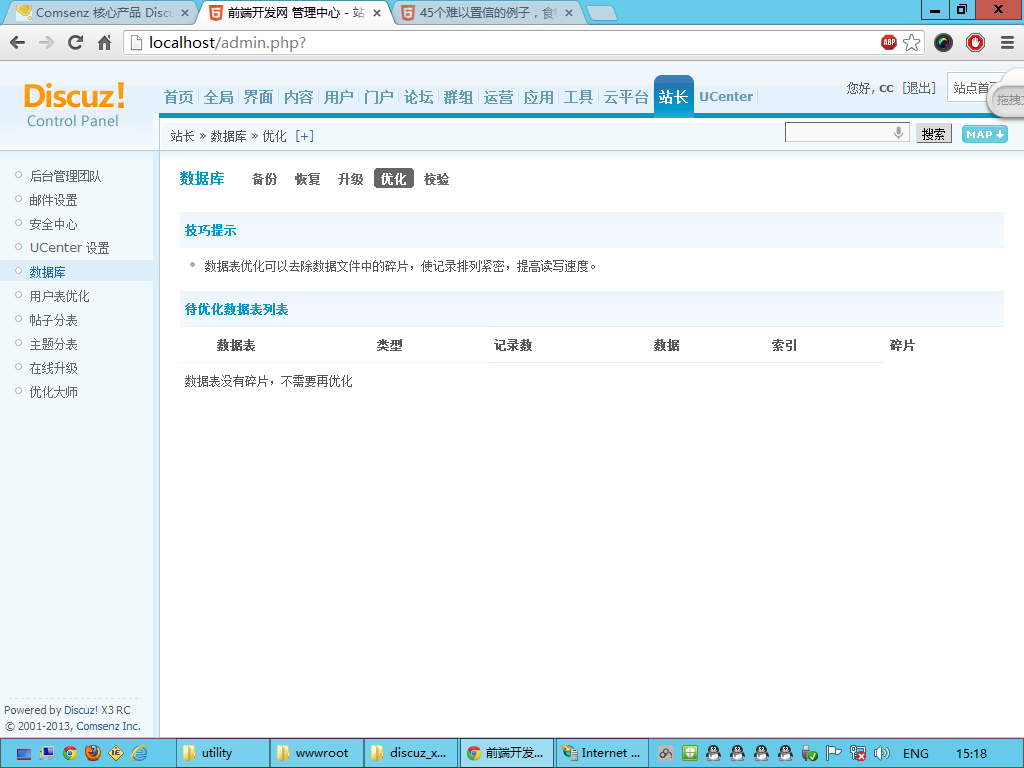The width and height of the screenshot is (1024, 768).
Task: Click microphone icon in search box
Action: click(899, 133)
